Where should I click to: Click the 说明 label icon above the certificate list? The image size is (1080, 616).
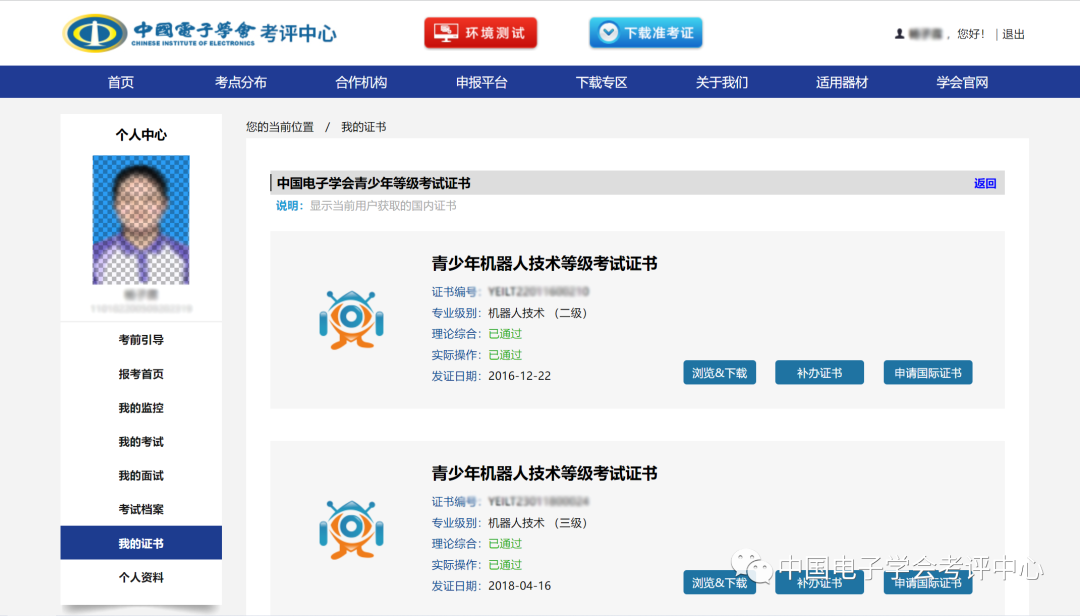click(x=286, y=205)
